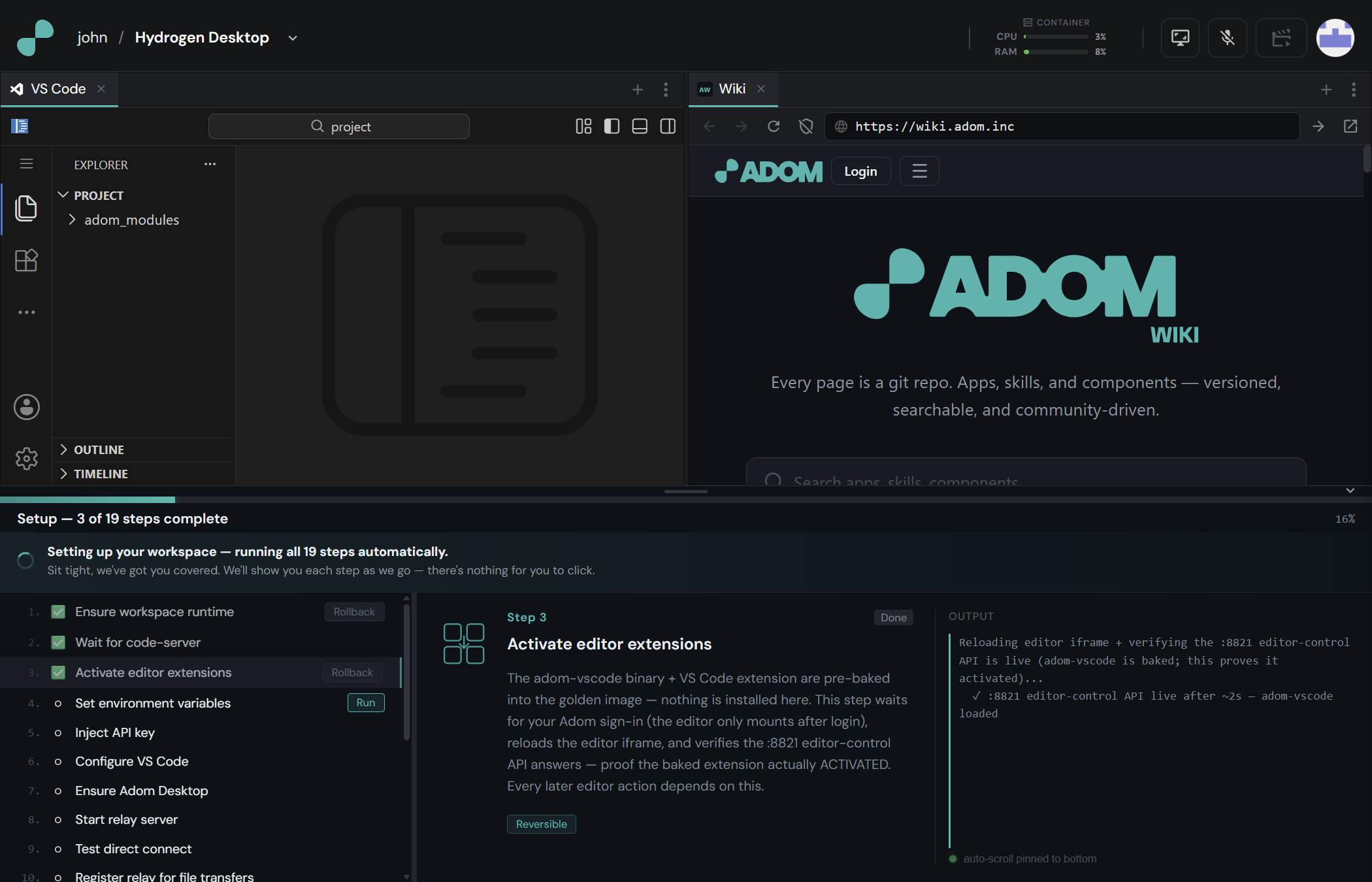The height and width of the screenshot is (882, 1372).
Task: Rollback the Ensure workspace runtime step
Action: pyautogui.click(x=354, y=612)
